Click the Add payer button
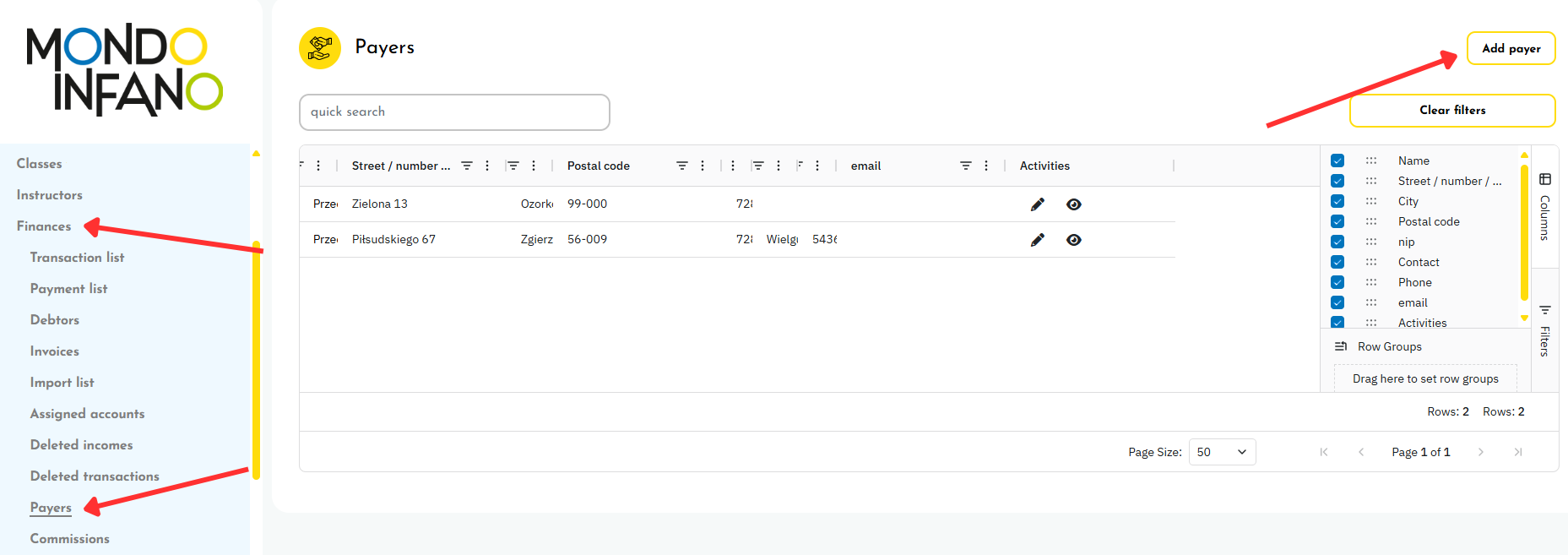This screenshot has height=555, width=1568. (1511, 49)
